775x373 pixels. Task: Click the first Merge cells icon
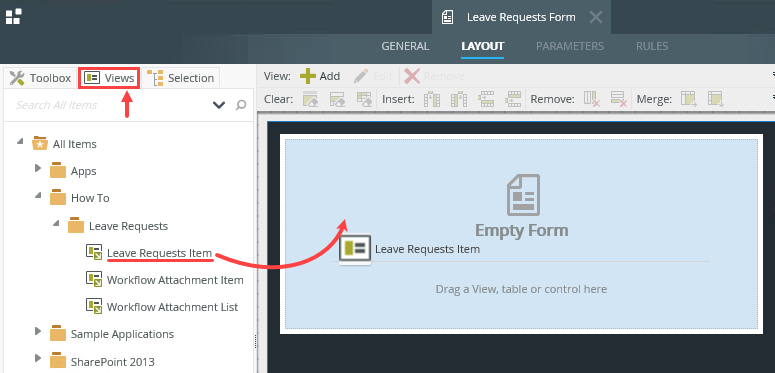point(689,99)
